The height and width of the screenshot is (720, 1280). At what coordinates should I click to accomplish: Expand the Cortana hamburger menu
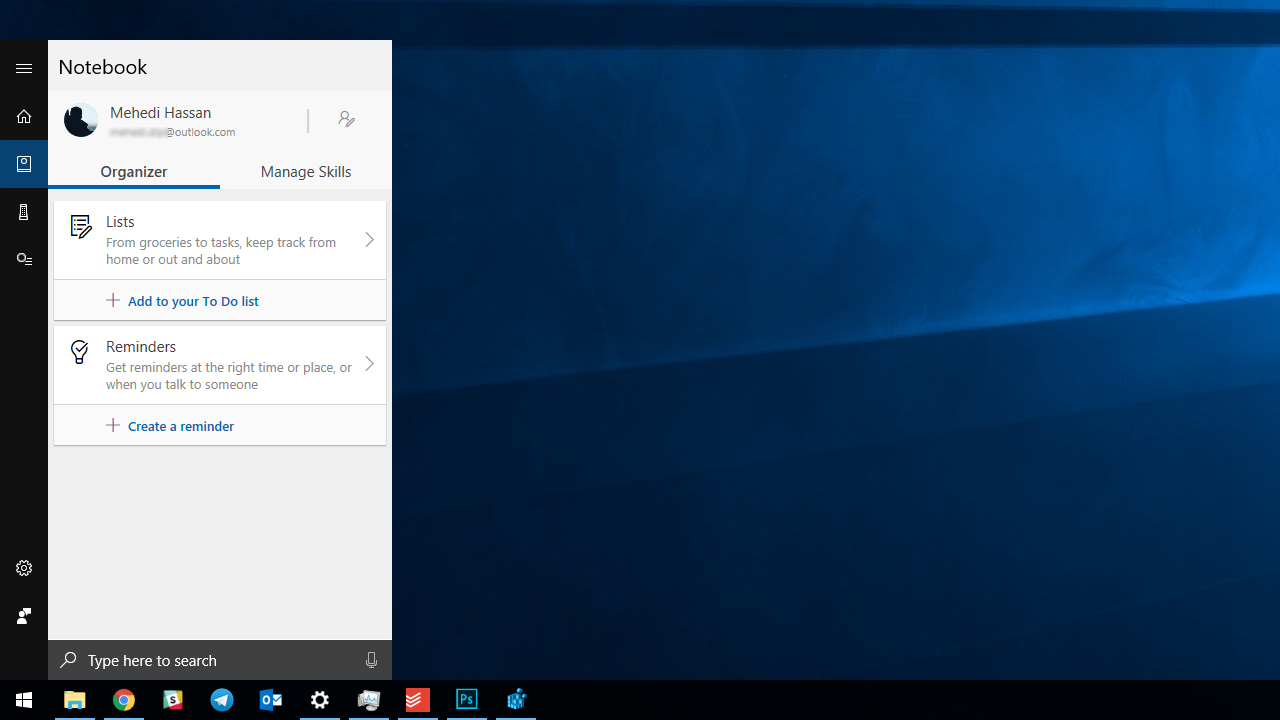tap(24, 69)
